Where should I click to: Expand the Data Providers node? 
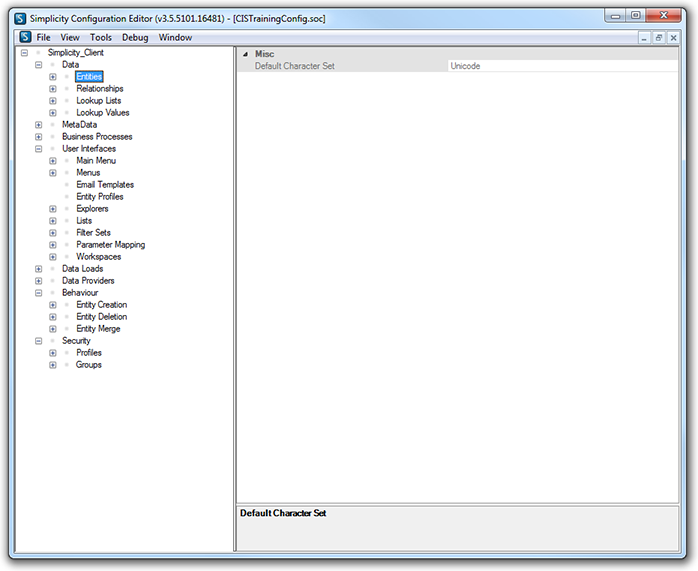(39, 281)
